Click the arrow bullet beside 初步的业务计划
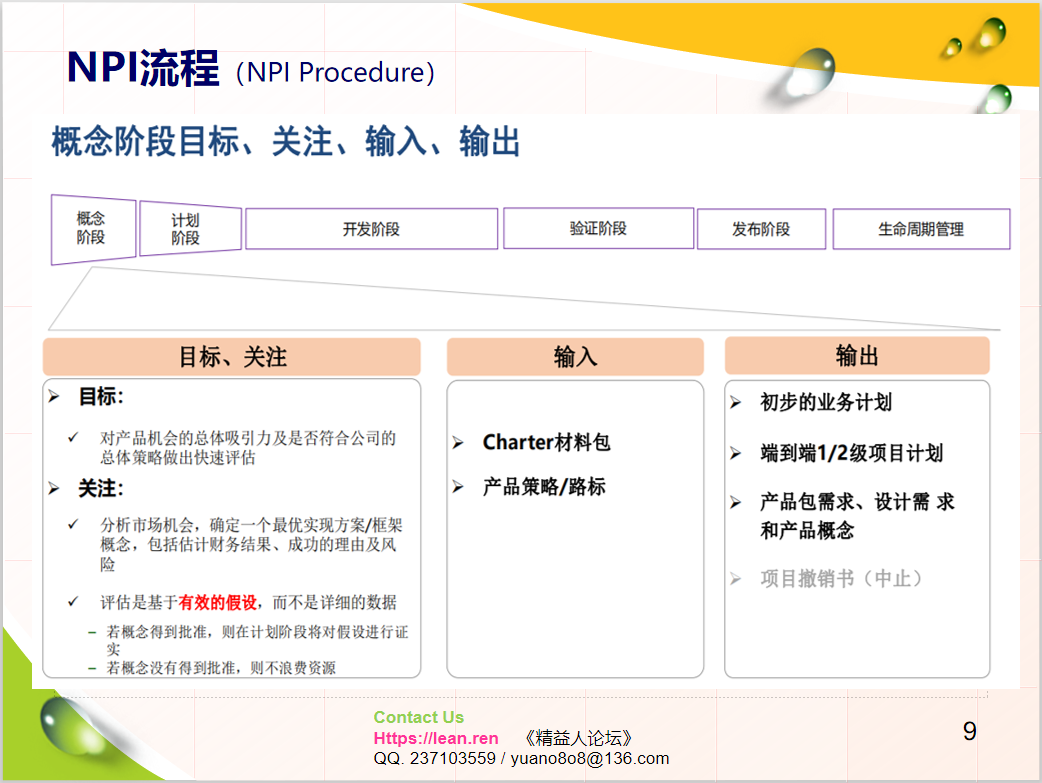Screen dimensions: 1042x783 (735, 403)
